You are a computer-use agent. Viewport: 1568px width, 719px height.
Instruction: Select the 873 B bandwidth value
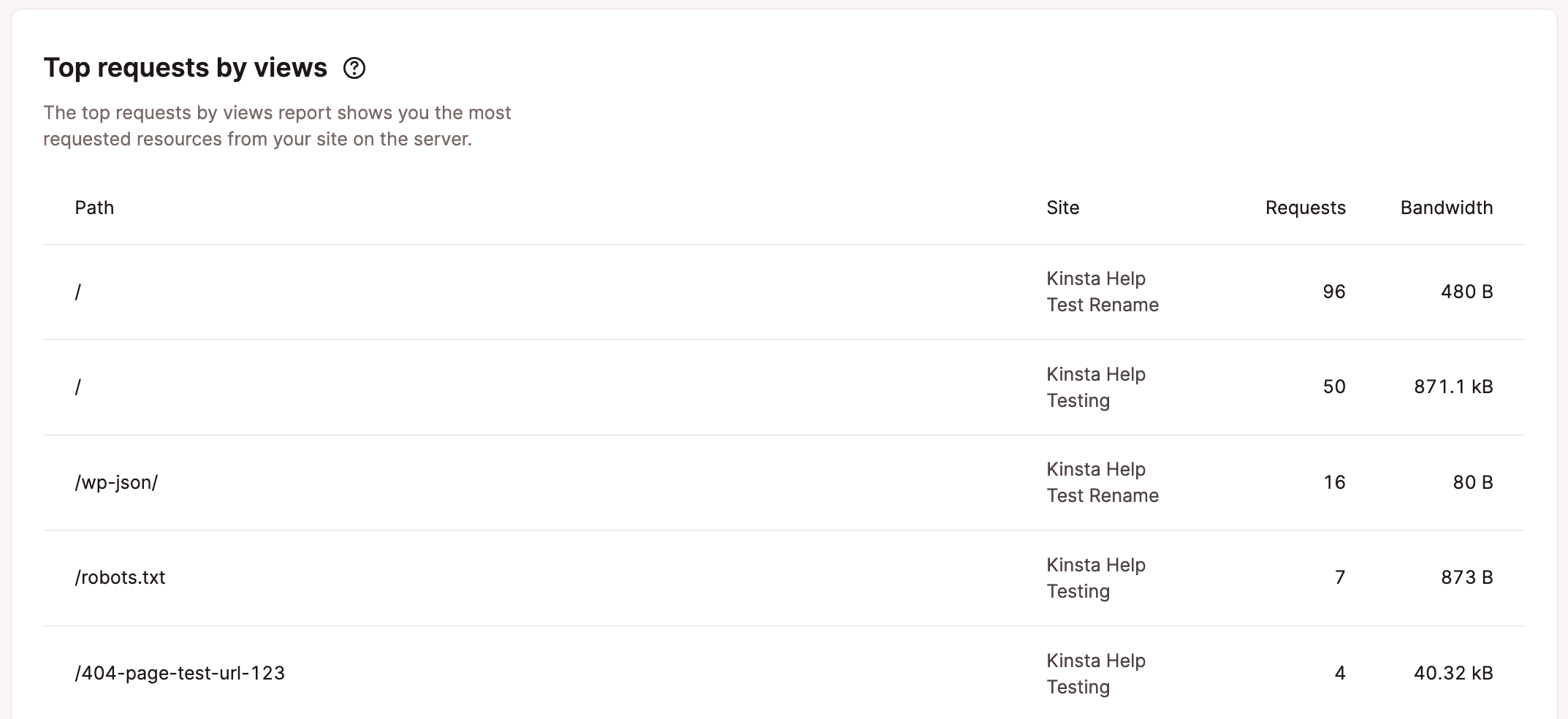click(1466, 577)
